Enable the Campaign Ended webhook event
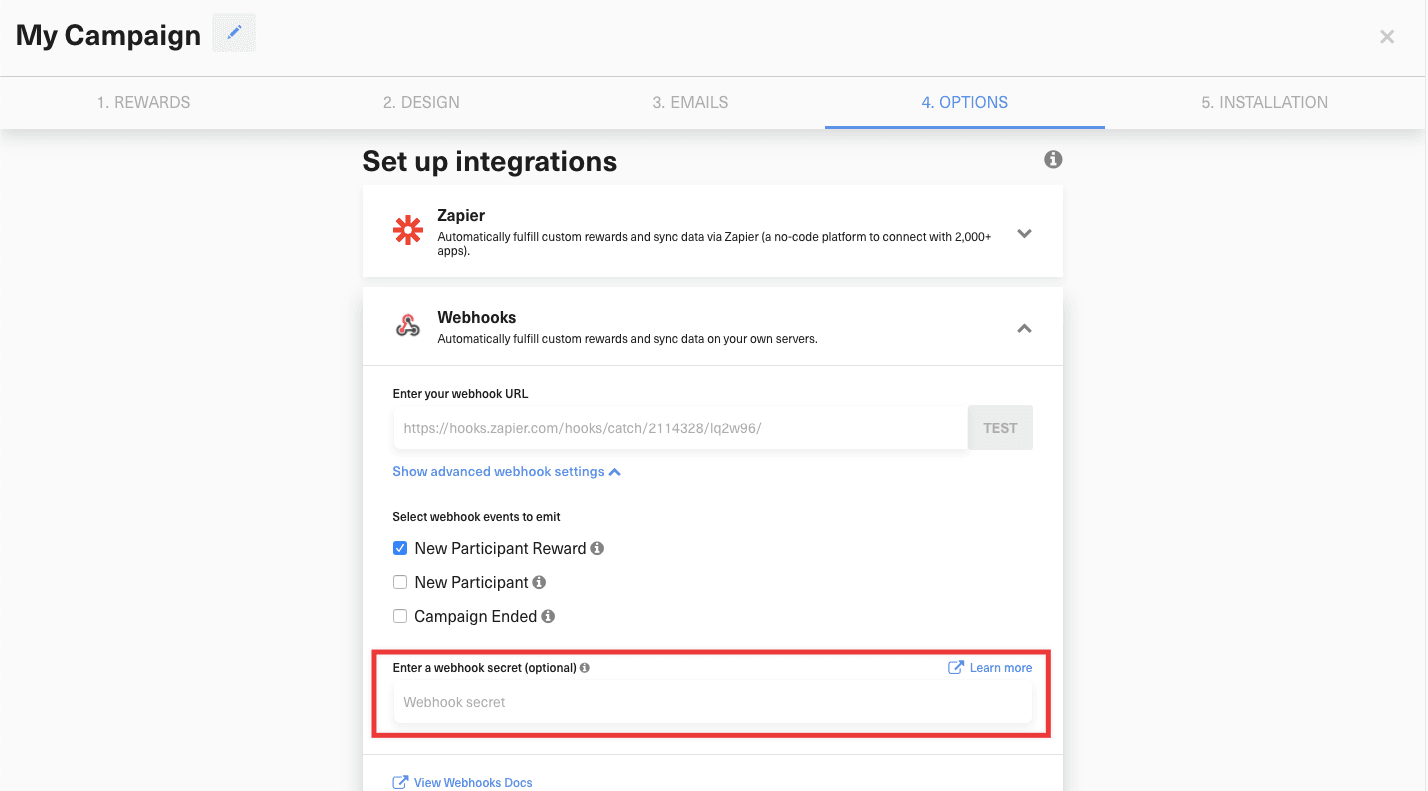This screenshot has height=791, width=1428. (400, 616)
